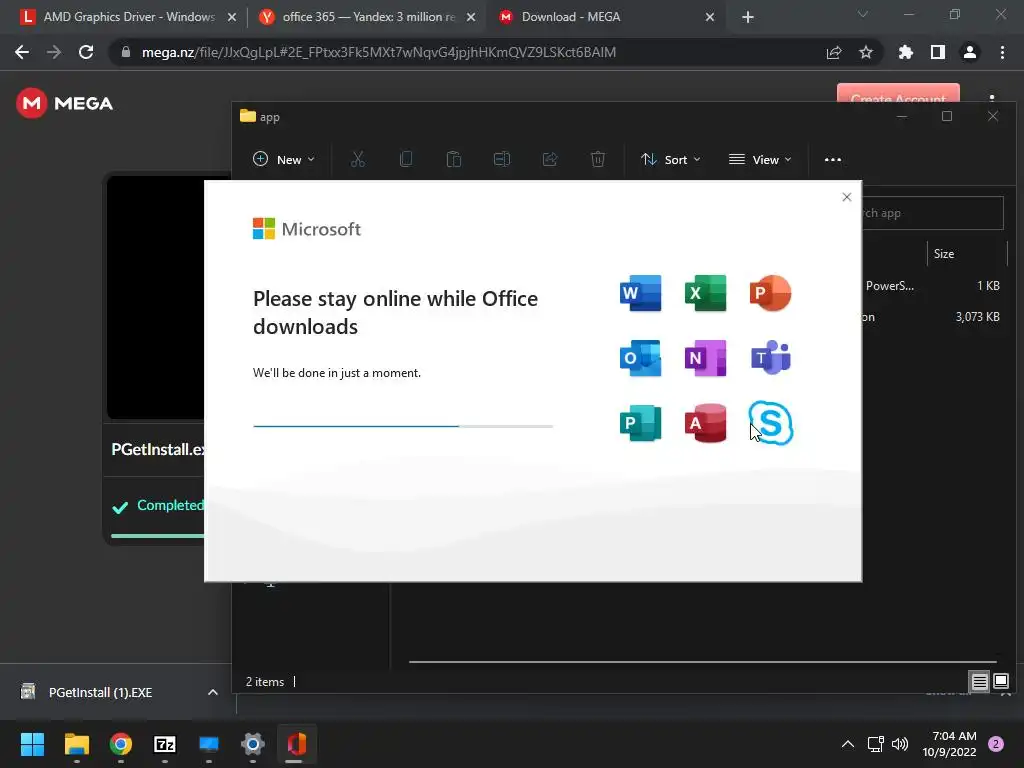Open a new Chrome tab

[748, 17]
